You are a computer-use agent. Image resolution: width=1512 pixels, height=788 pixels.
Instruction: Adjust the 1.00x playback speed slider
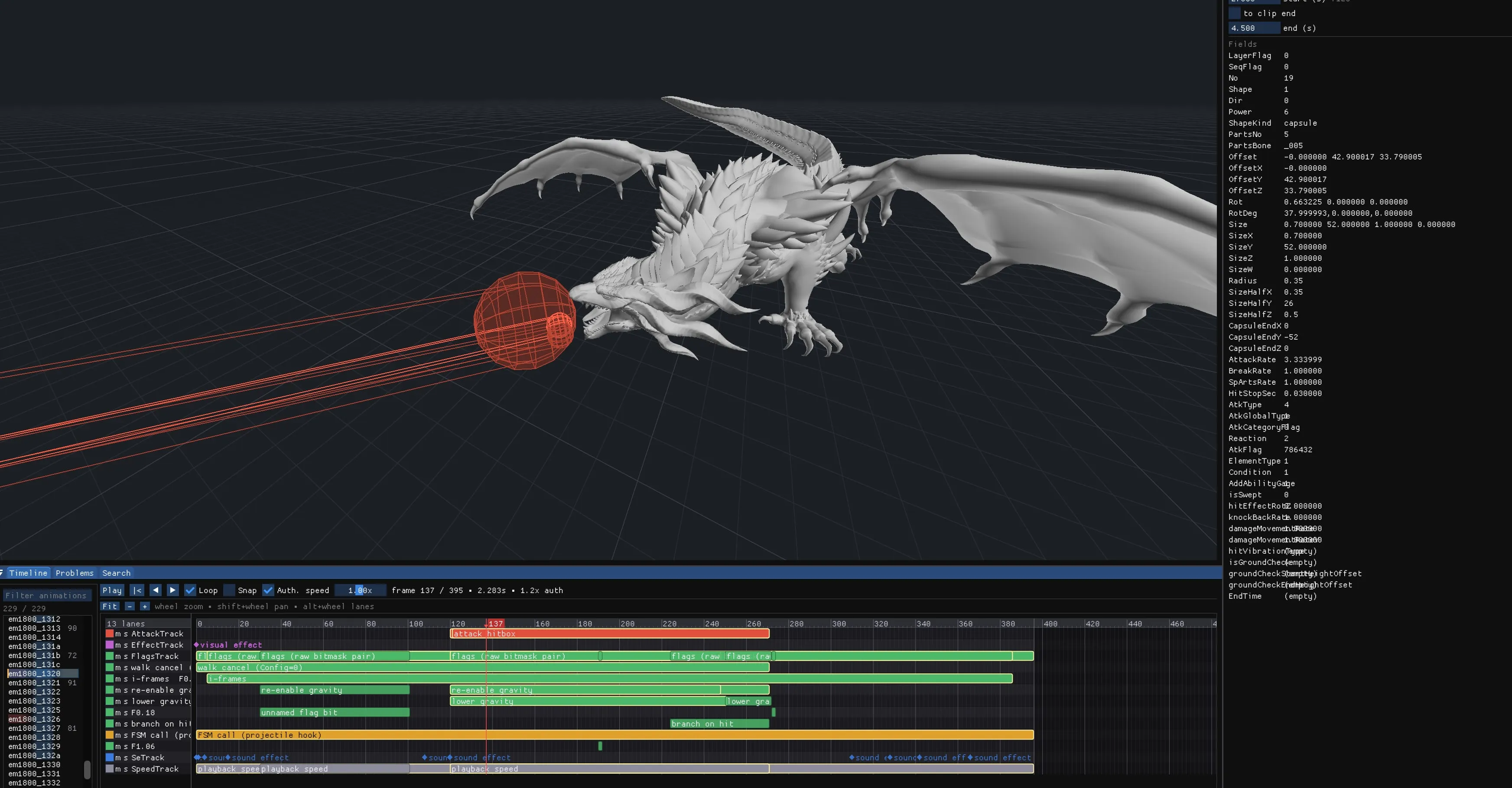[x=361, y=590]
